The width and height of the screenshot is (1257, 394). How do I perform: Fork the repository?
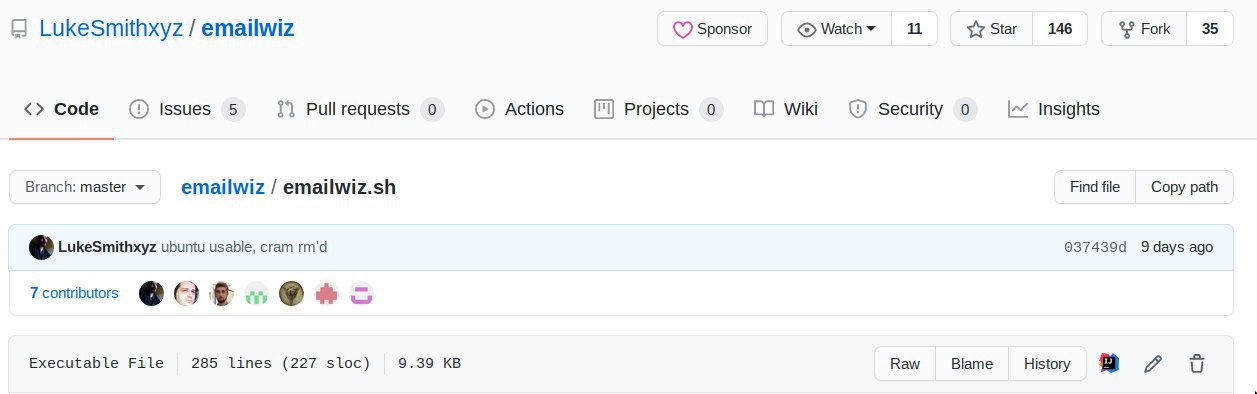(x=1144, y=29)
